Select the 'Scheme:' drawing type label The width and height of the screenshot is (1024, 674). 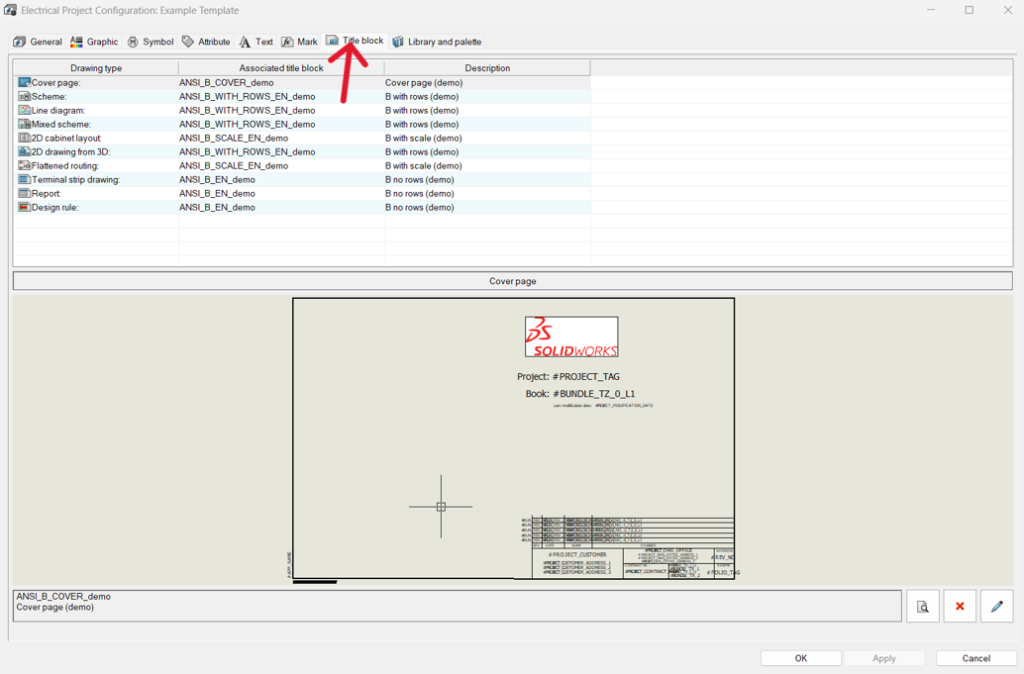49,96
